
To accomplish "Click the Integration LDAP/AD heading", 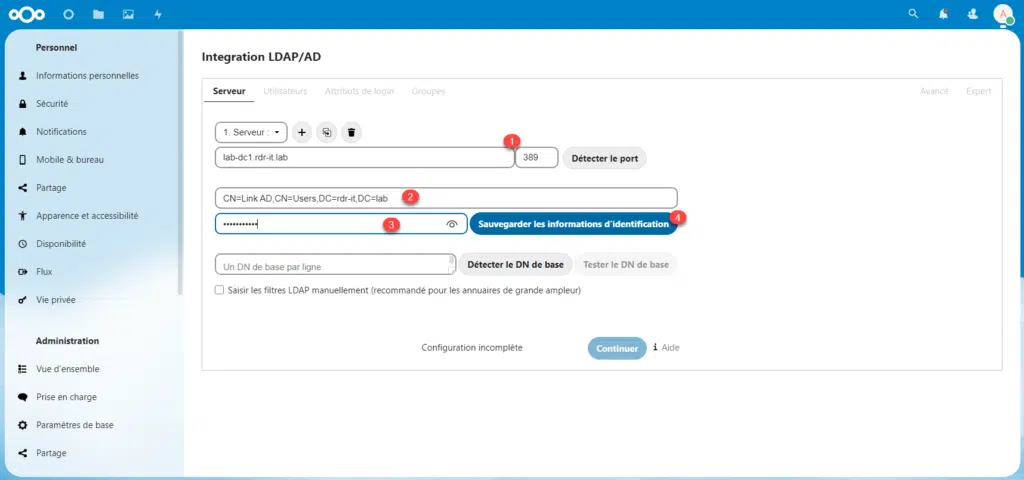I will click(x=261, y=57).
